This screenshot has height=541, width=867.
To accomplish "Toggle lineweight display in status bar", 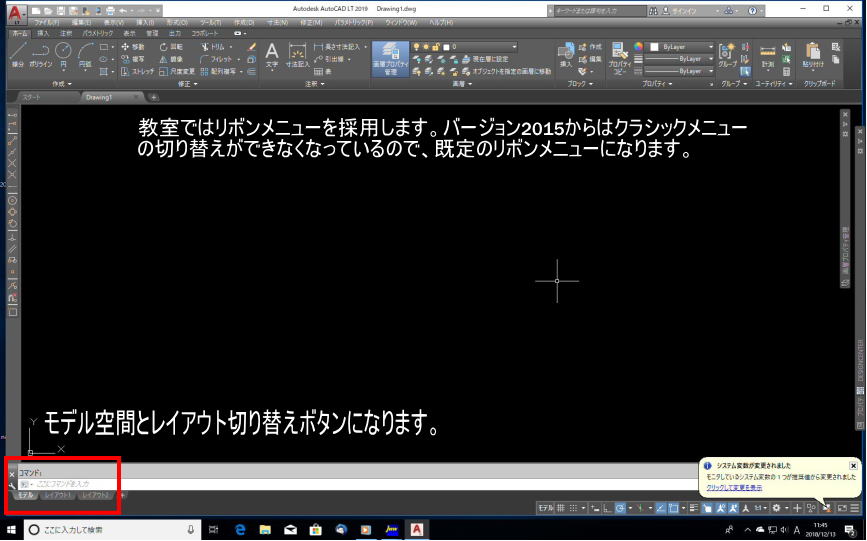I will click(693, 508).
